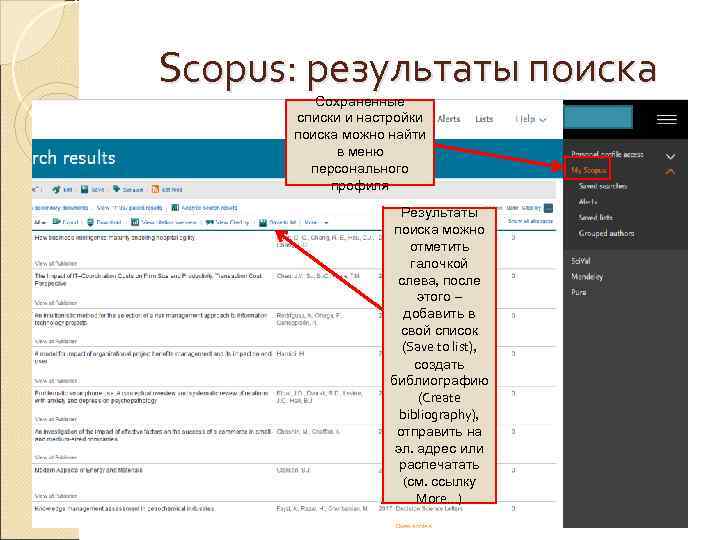Click View at Publisher under 'Problematic smartphone use' article
Viewport: 720px width, 540px height.
coord(56,419)
